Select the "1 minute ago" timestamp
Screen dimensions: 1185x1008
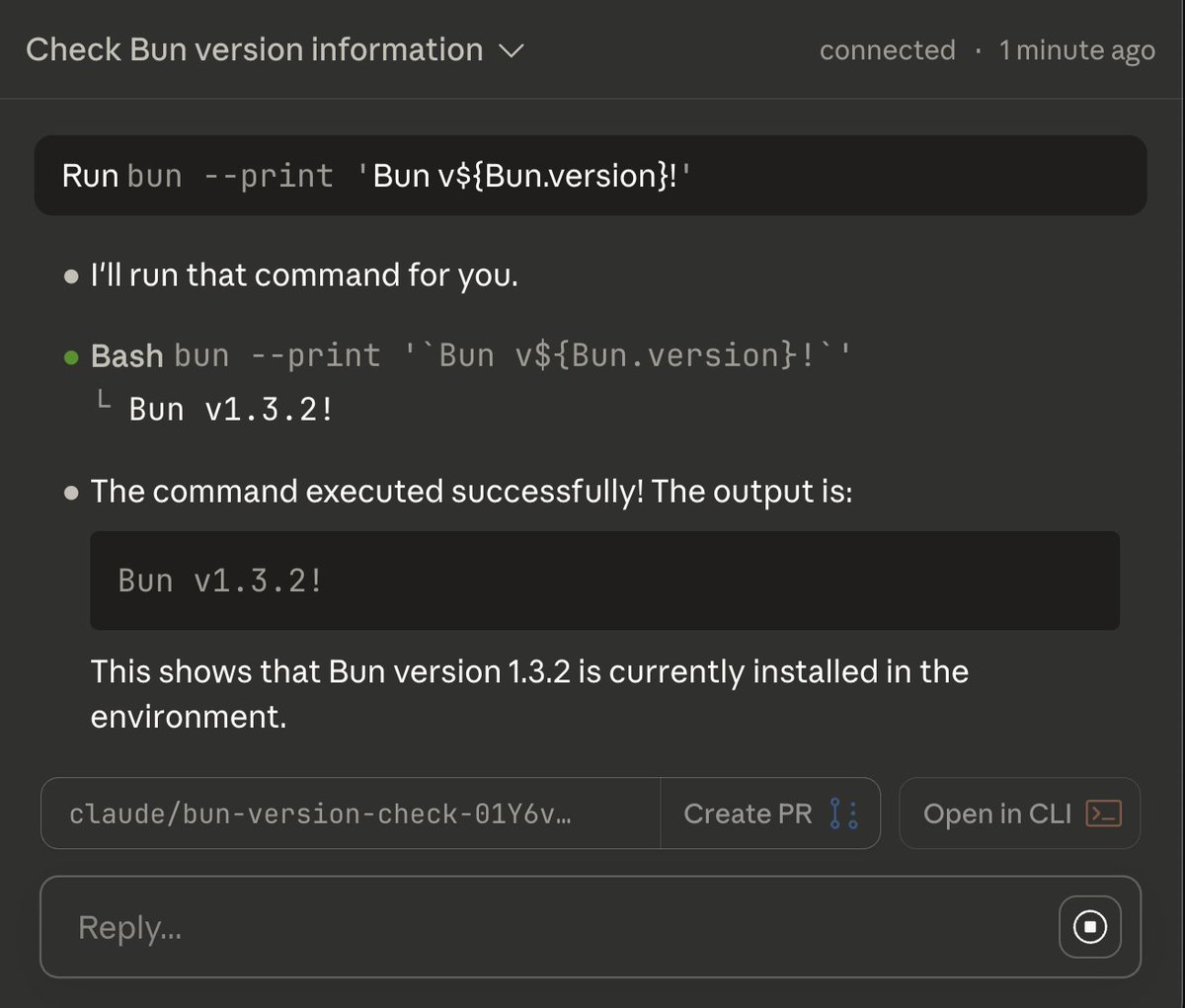click(x=1076, y=50)
